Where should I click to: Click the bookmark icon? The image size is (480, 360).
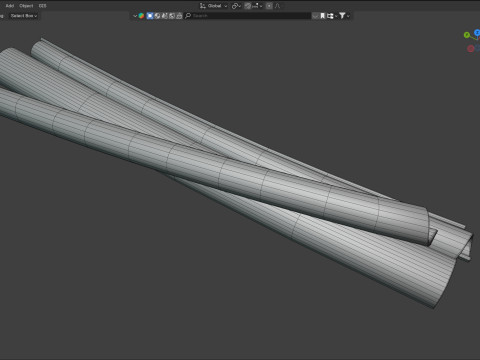[323, 16]
